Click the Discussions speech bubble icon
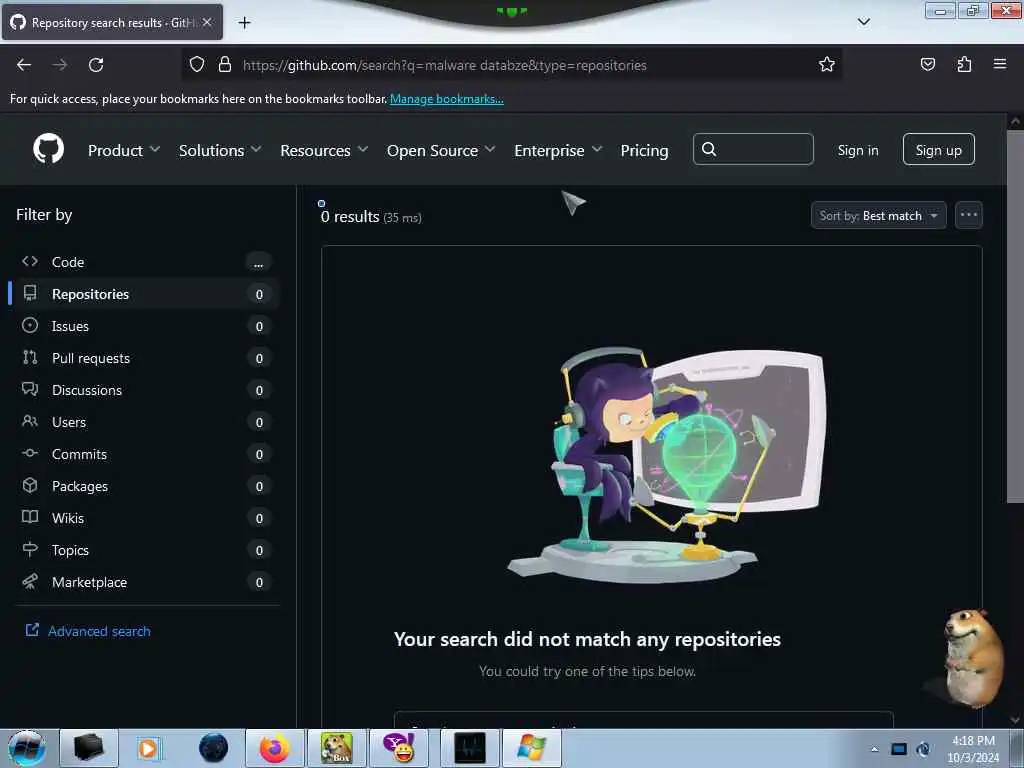 pyautogui.click(x=30, y=389)
